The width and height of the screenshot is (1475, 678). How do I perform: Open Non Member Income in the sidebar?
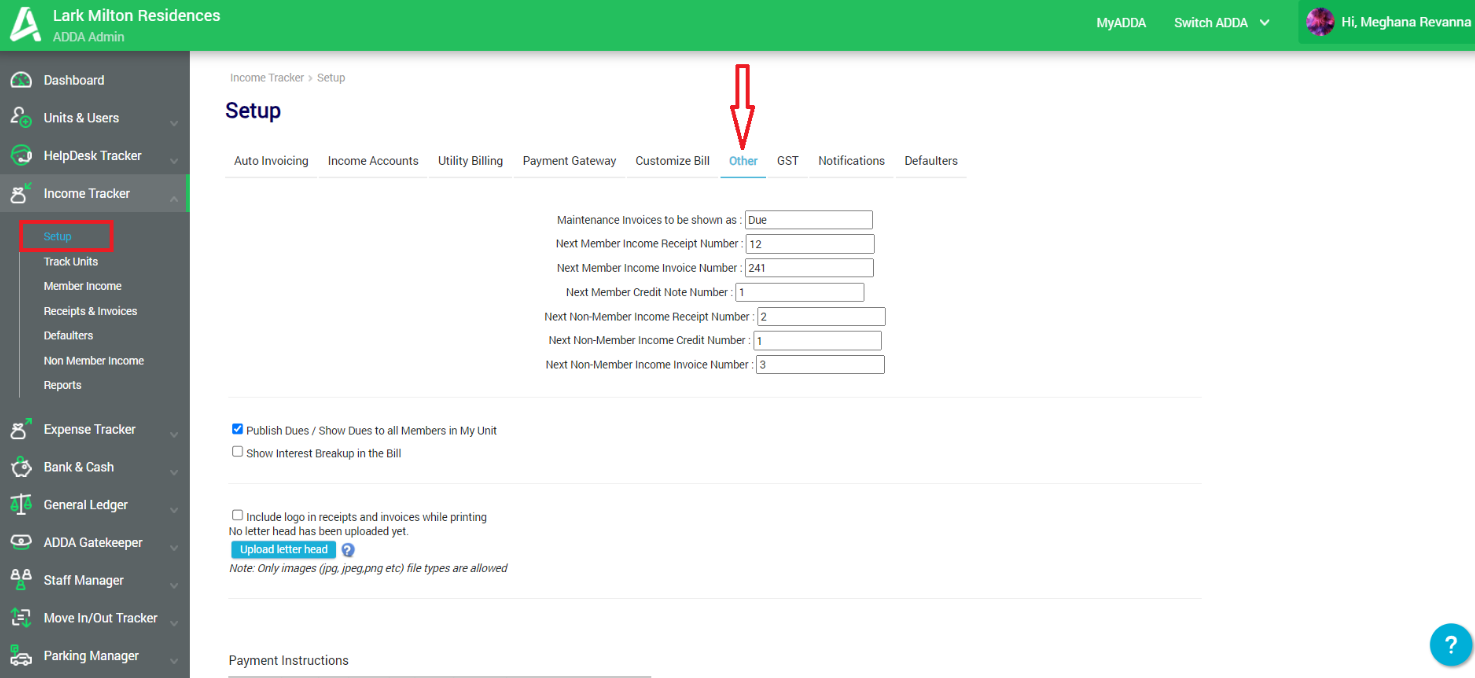(94, 361)
